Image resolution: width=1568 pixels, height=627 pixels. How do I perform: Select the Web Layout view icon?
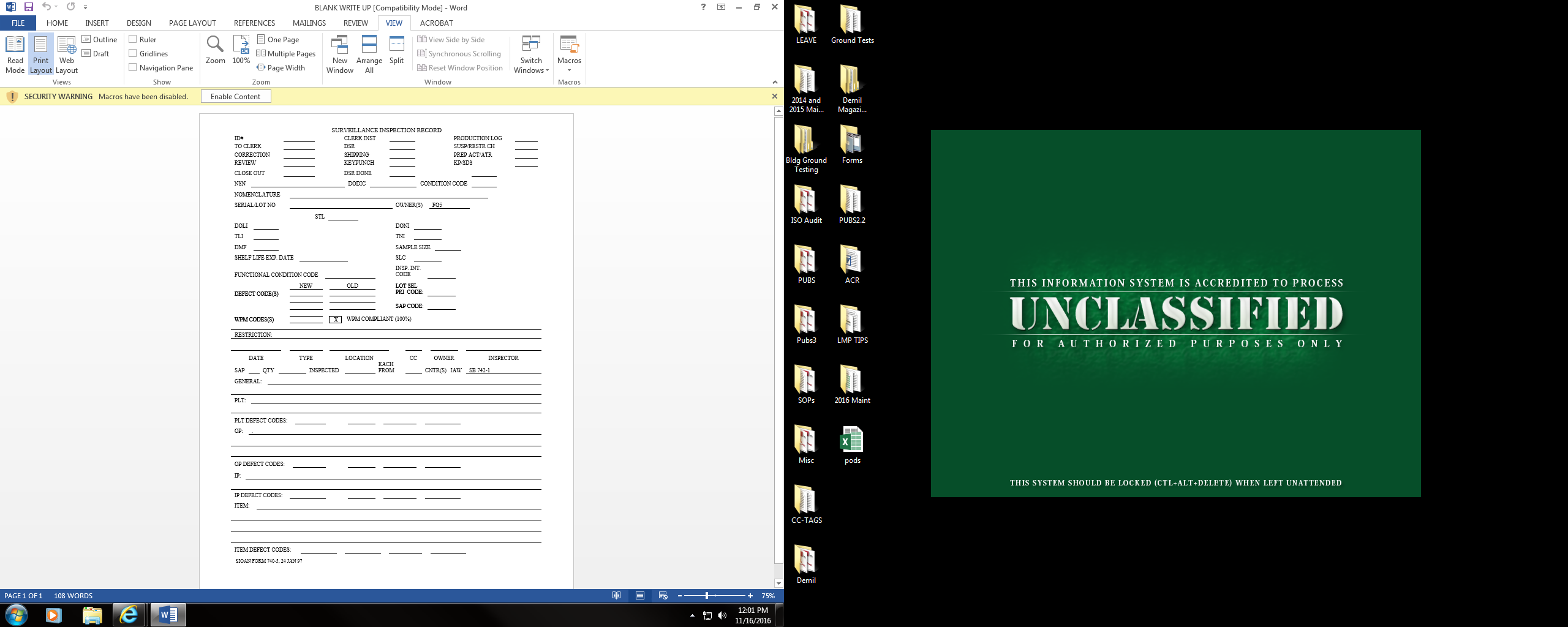(66, 54)
